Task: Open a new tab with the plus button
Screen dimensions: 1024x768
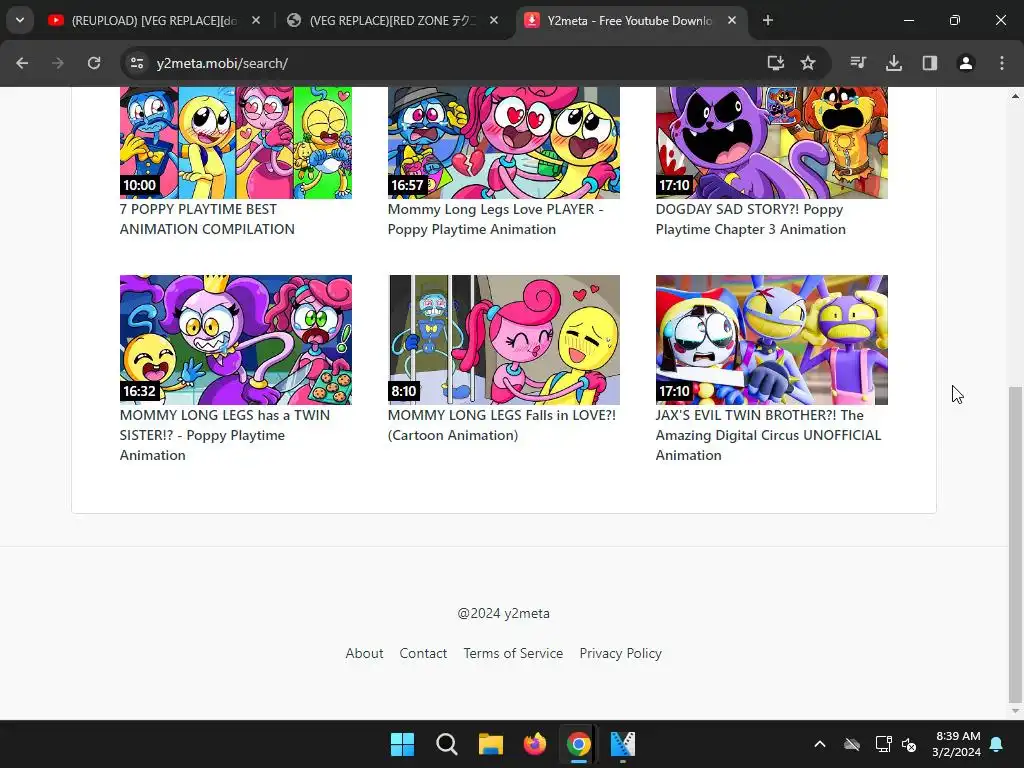Action: (x=768, y=20)
